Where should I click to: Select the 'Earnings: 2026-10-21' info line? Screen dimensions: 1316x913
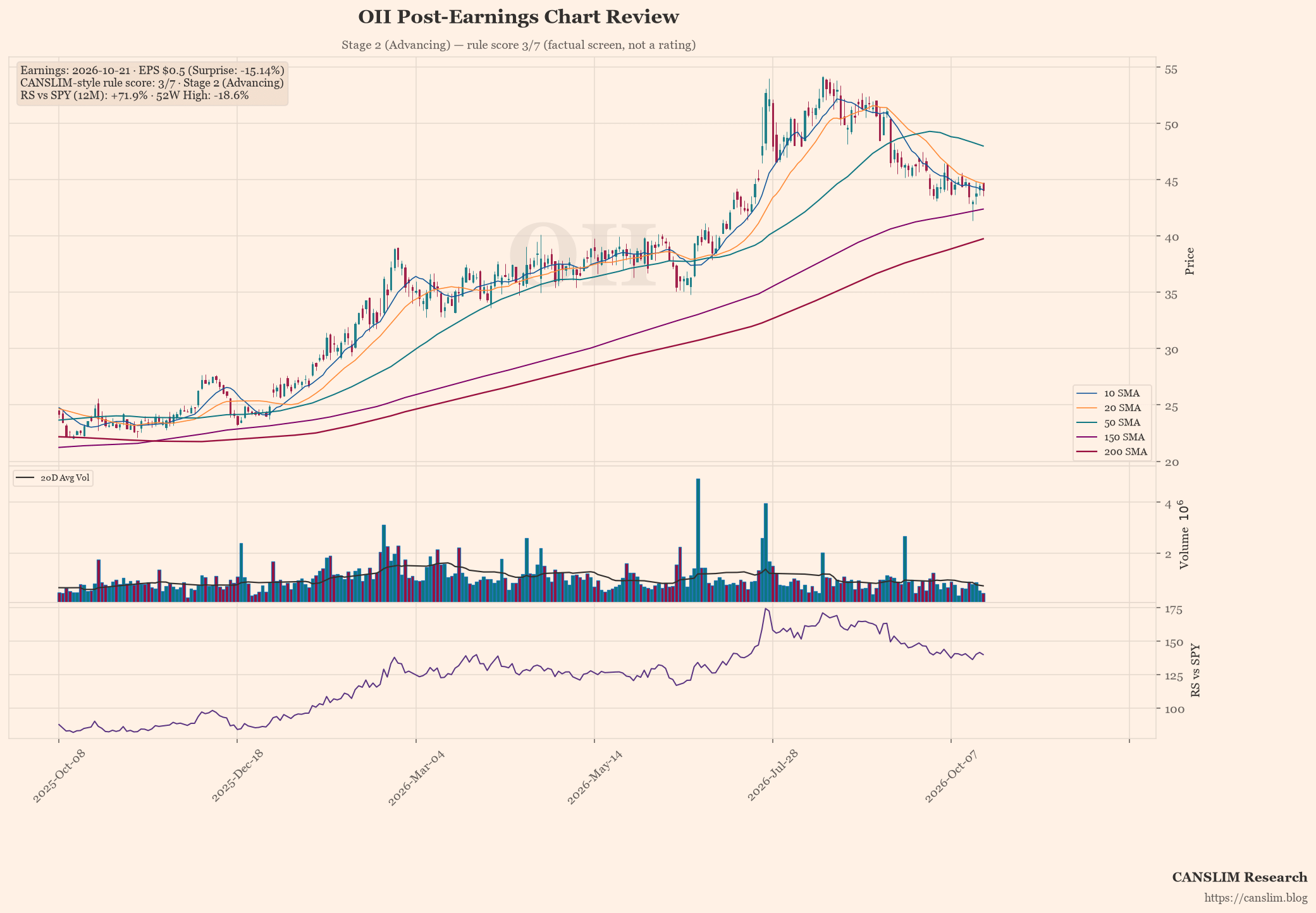[152, 70]
